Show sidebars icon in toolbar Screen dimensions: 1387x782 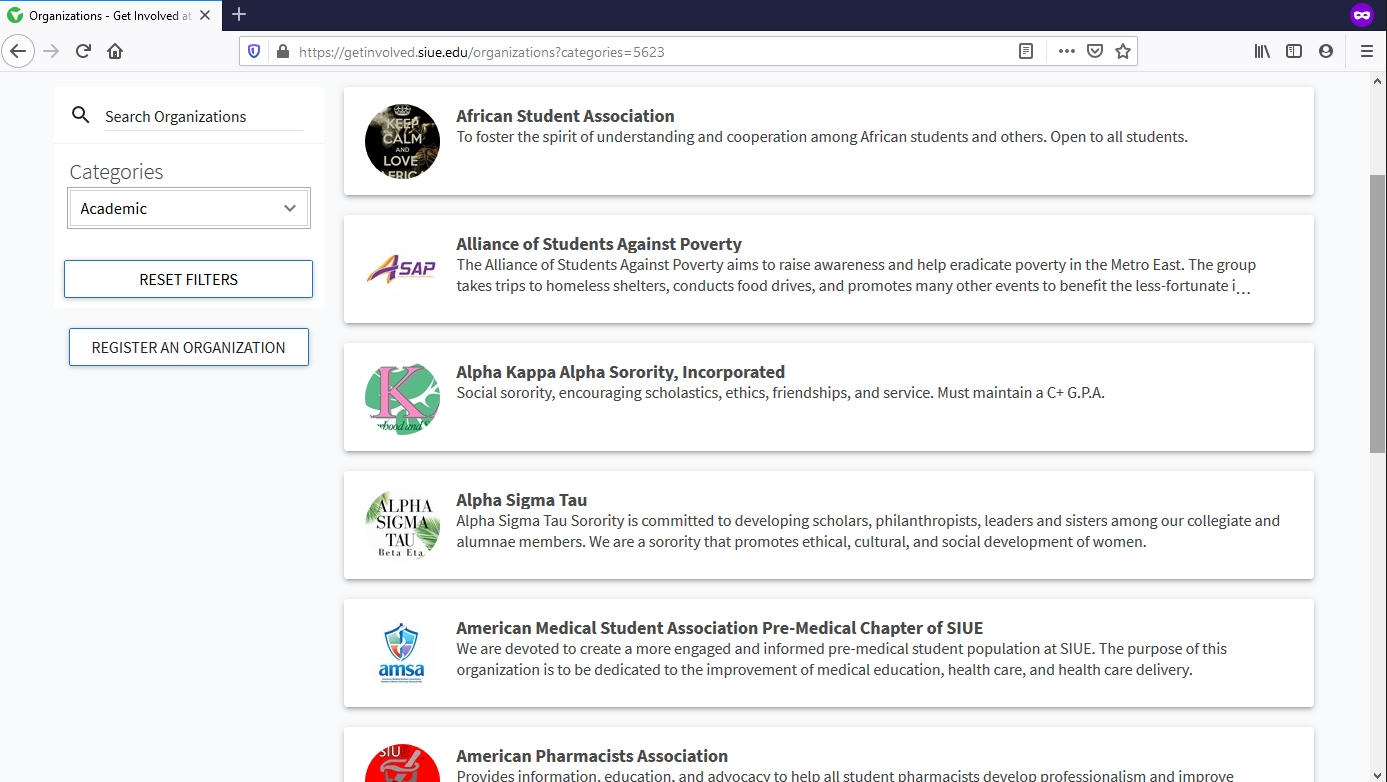click(1294, 51)
